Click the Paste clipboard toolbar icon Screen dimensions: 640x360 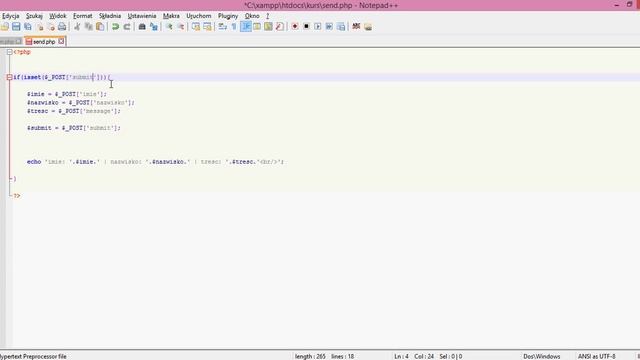[x=100, y=27]
